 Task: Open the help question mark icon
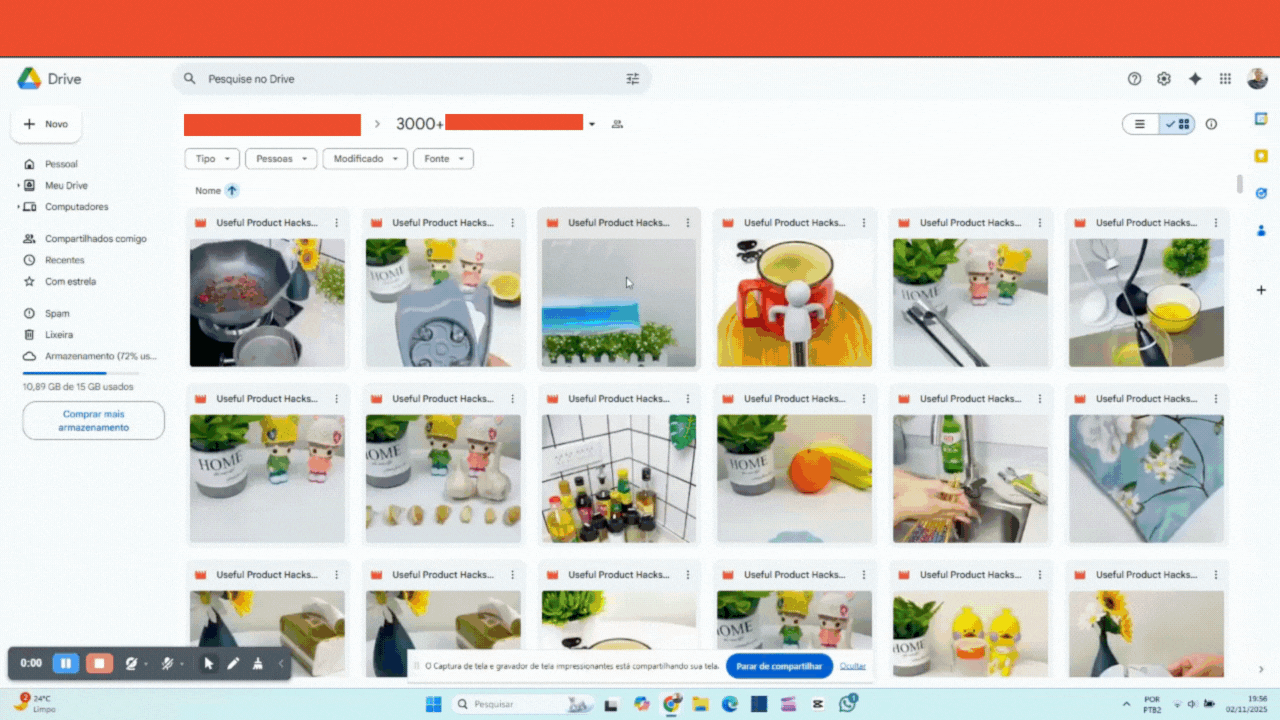1134,79
